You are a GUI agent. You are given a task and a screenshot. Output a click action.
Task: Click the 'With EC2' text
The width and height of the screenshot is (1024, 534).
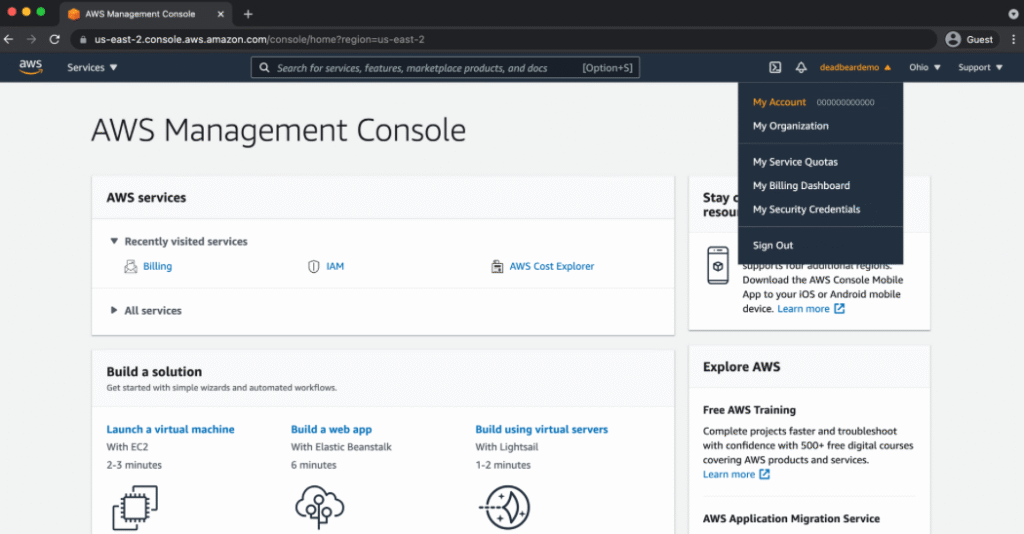(127, 447)
